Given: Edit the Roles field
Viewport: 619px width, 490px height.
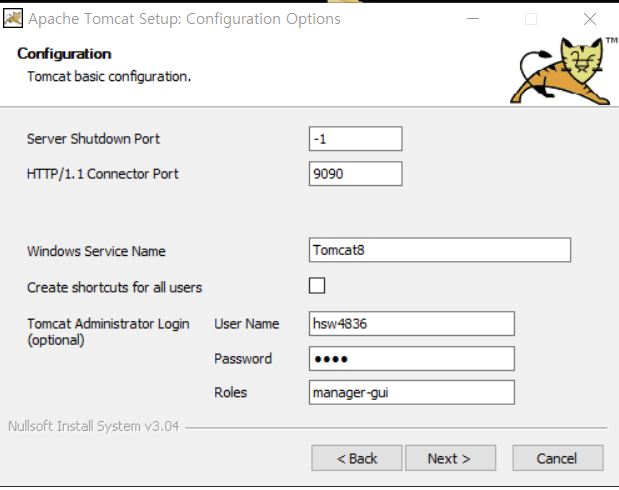Looking at the screenshot, I should coord(412,392).
